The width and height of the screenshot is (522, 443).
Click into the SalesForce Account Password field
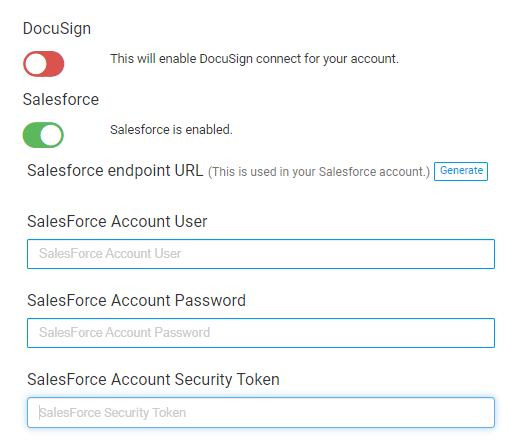[261, 333]
